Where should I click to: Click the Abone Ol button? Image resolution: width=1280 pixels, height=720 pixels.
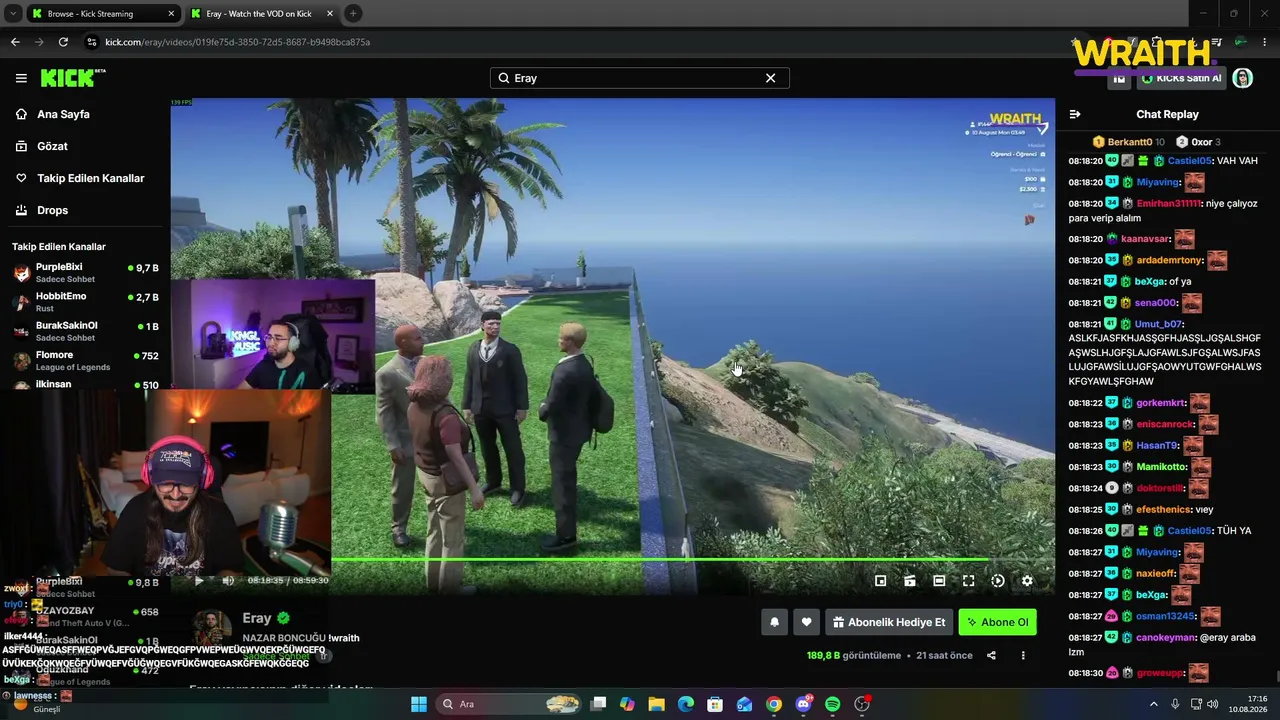point(997,622)
